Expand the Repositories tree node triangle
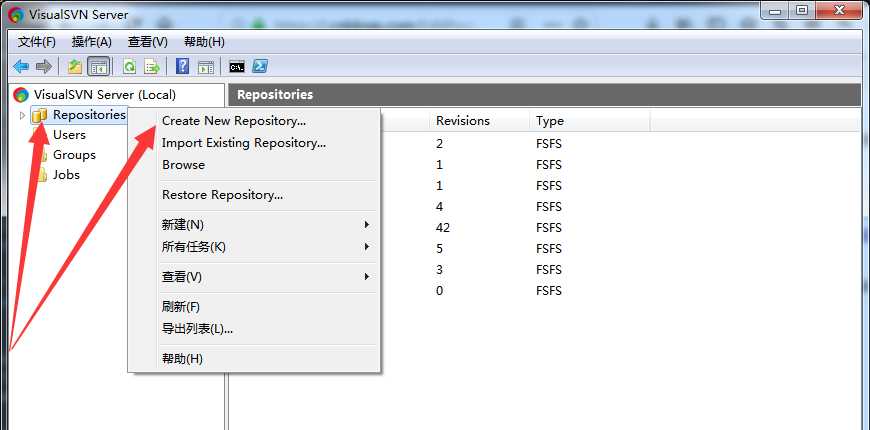This screenshot has width=870, height=430. [22, 115]
